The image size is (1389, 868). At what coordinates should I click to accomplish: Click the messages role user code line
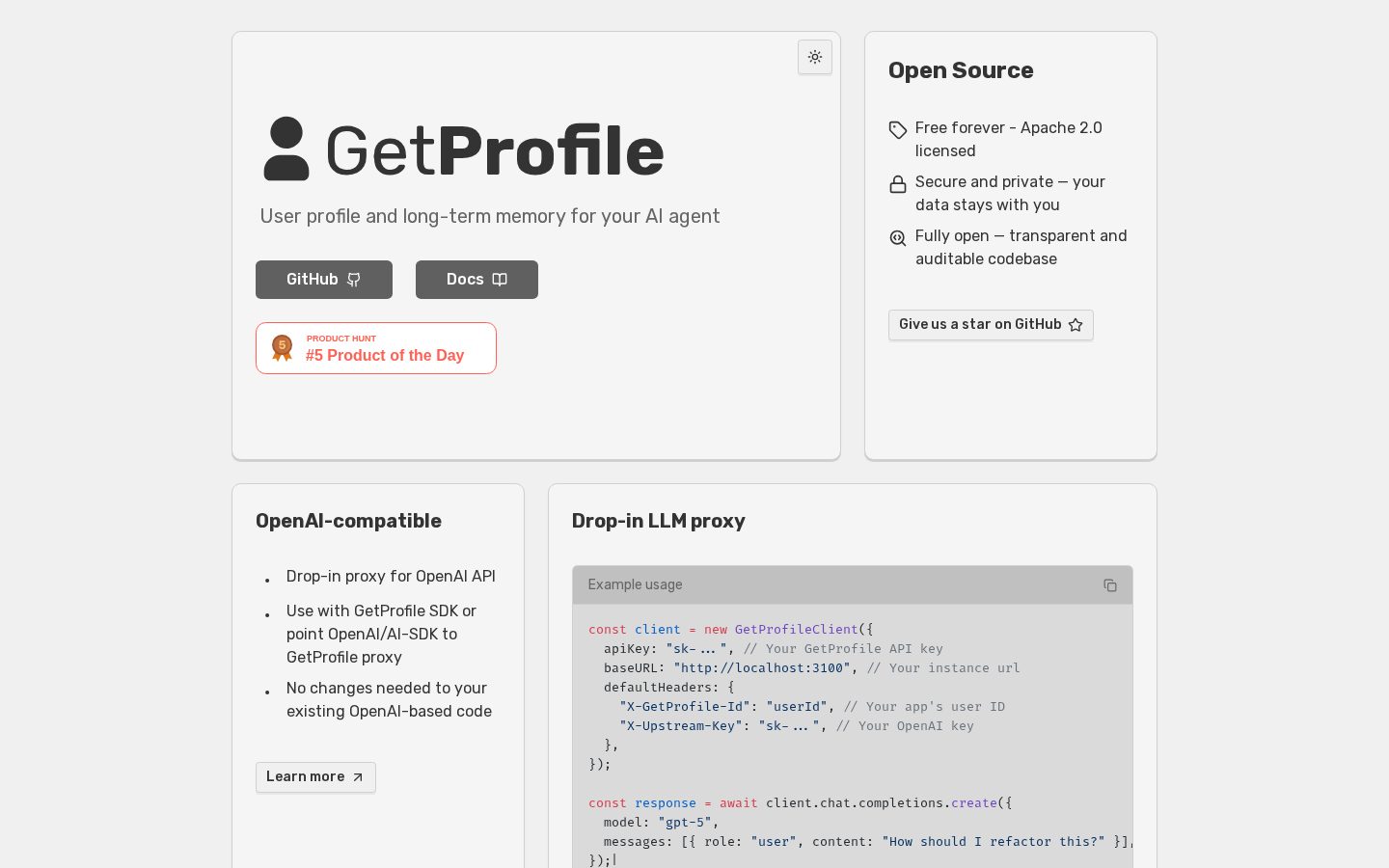coord(868,841)
